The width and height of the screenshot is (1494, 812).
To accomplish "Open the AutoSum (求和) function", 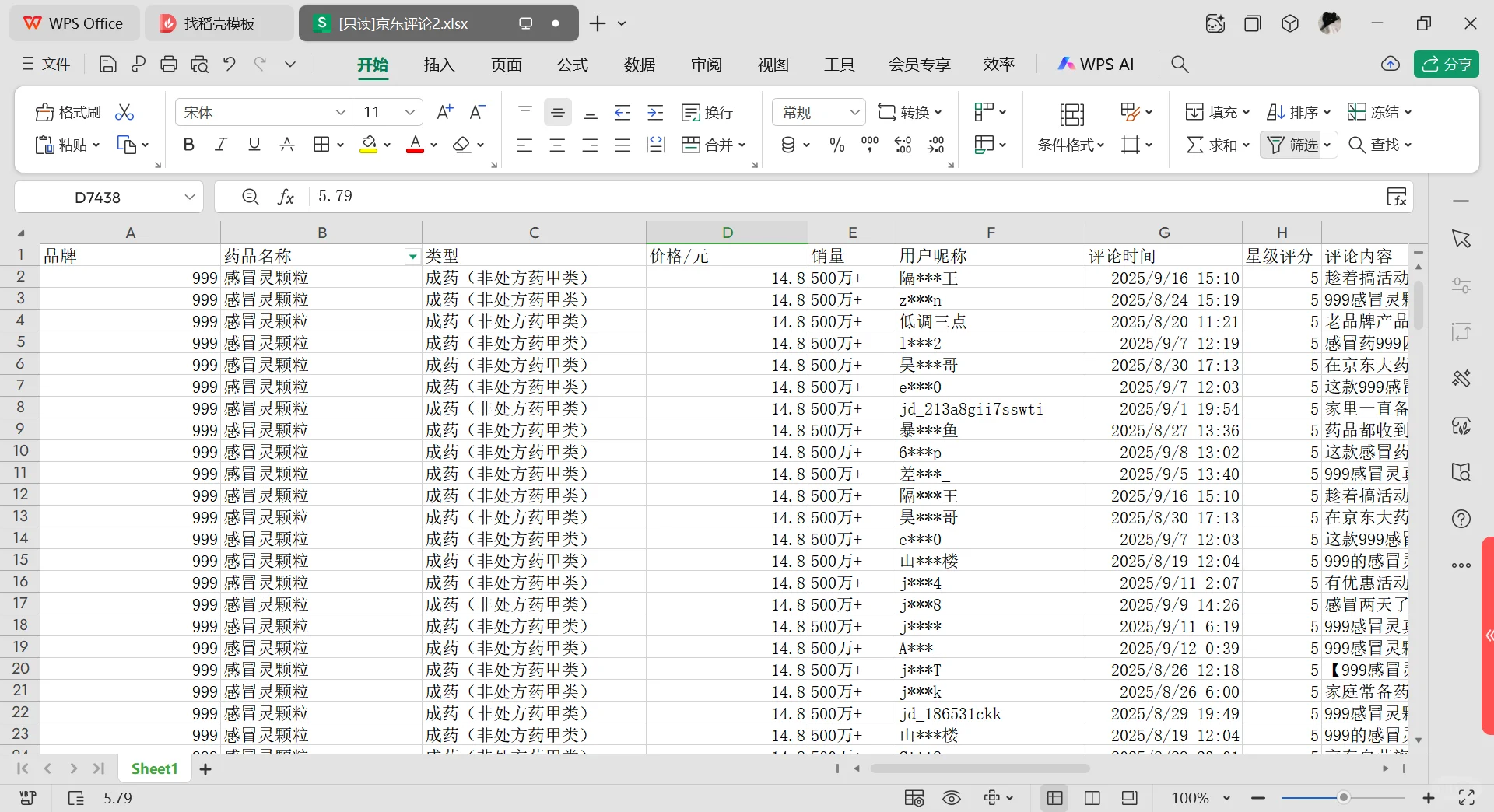I will tap(1212, 145).
